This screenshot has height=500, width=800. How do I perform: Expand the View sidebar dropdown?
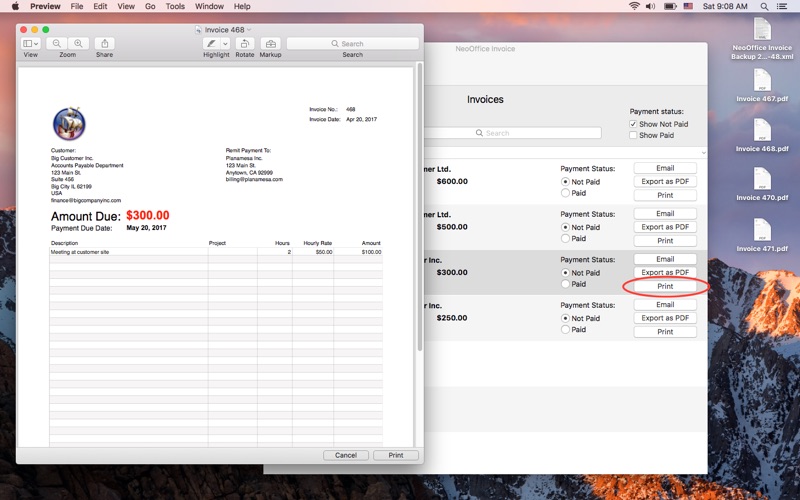tap(31, 44)
